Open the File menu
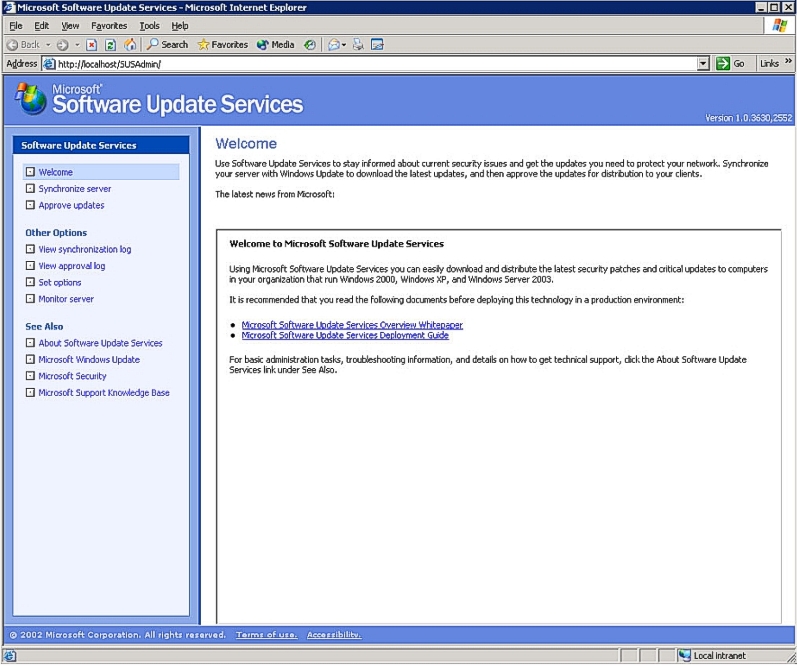This screenshot has height=666, width=797. point(16,25)
